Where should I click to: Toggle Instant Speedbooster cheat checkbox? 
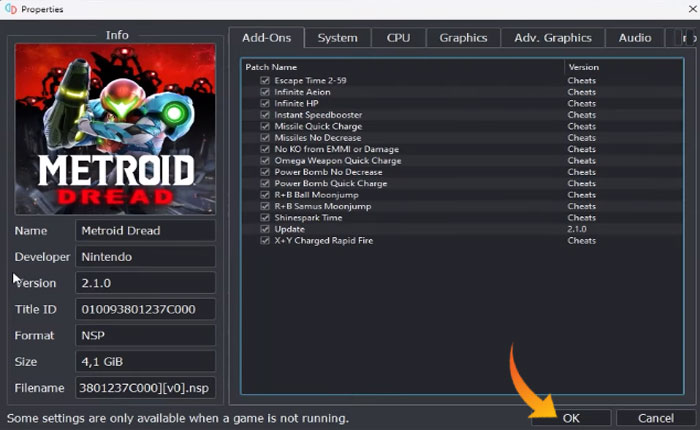click(x=265, y=115)
